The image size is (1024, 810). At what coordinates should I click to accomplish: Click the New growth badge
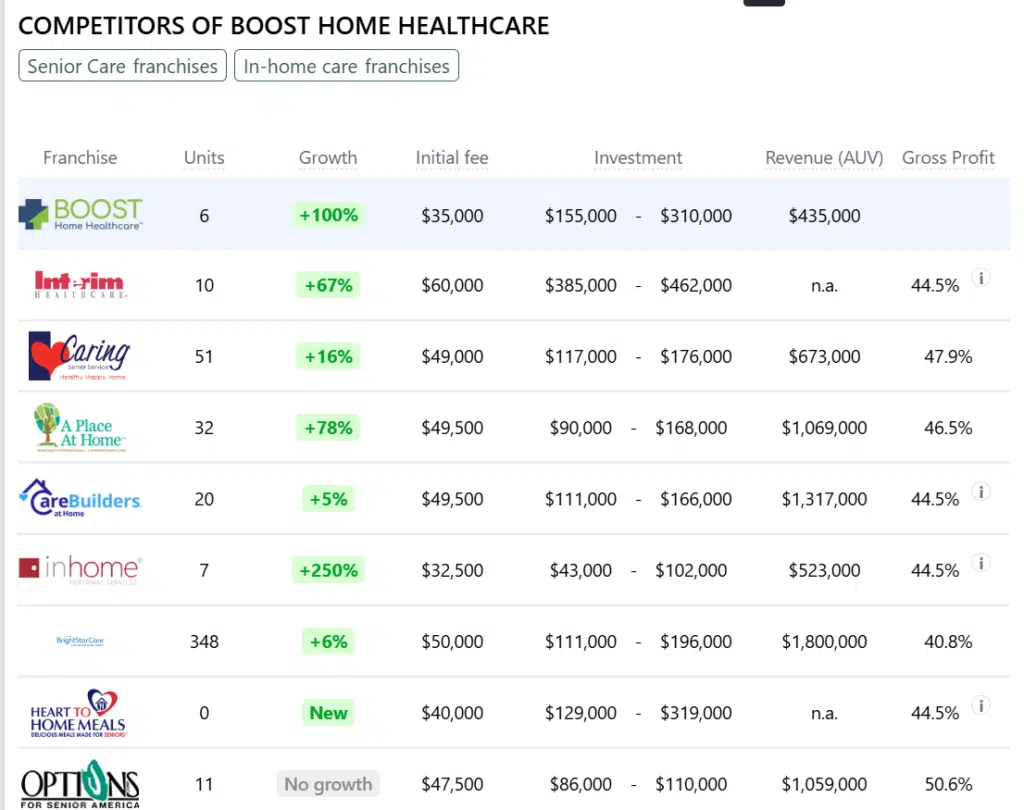tap(328, 713)
